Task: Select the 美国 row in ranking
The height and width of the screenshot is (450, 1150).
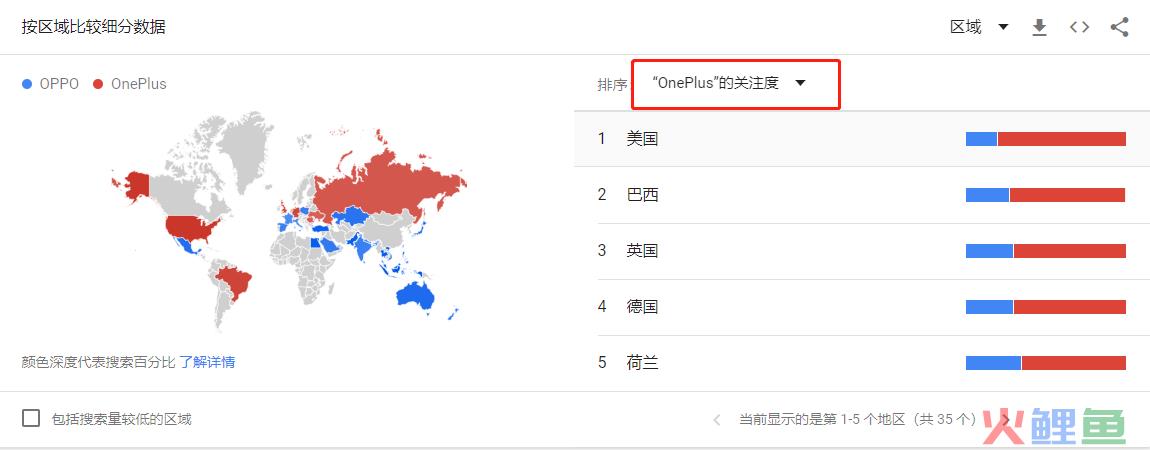Action: click(x=642, y=139)
